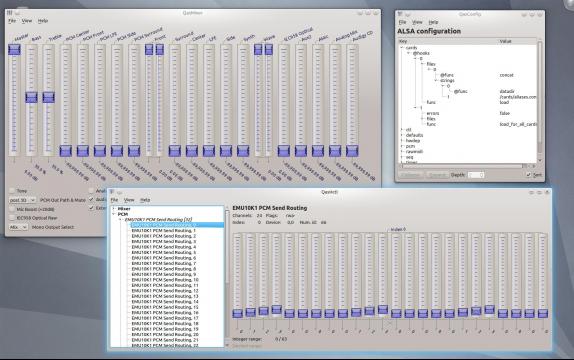The height and width of the screenshot is (360, 574).
Task: Click the 'concat' value cell
Action: tap(507, 75)
